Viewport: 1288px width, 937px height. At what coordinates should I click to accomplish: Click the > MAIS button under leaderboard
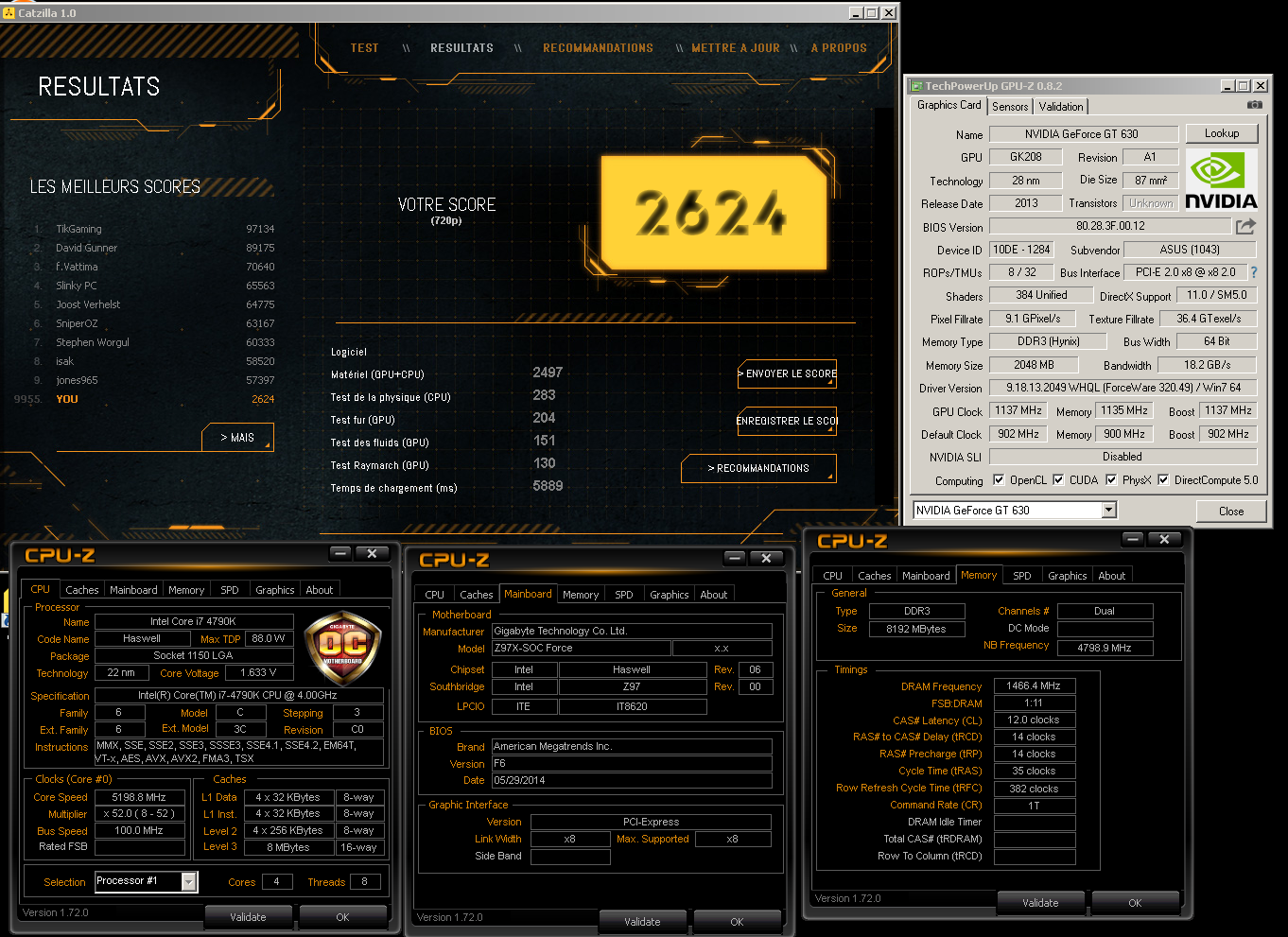[237, 437]
